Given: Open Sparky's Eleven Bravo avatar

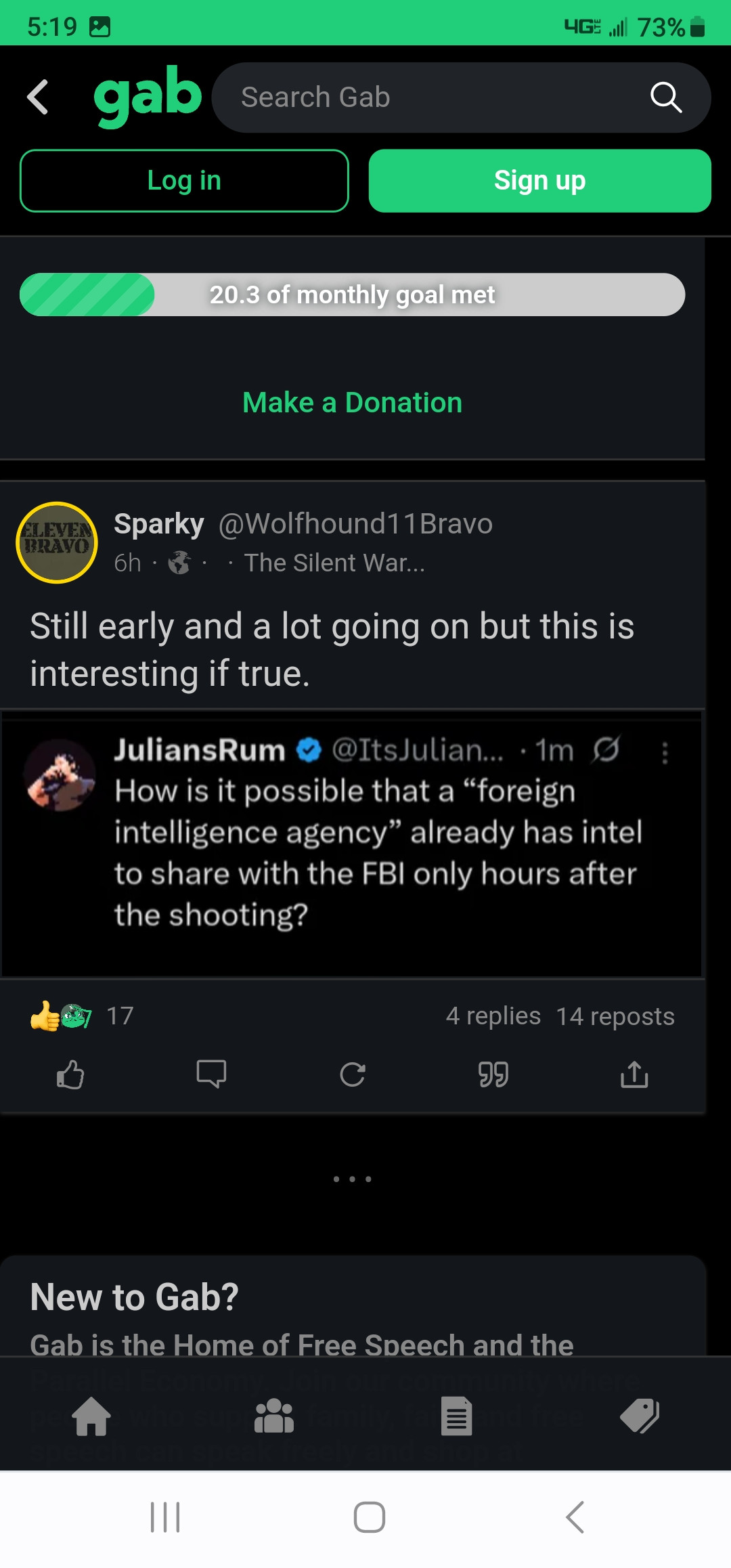Looking at the screenshot, I should tap(57, 542).
